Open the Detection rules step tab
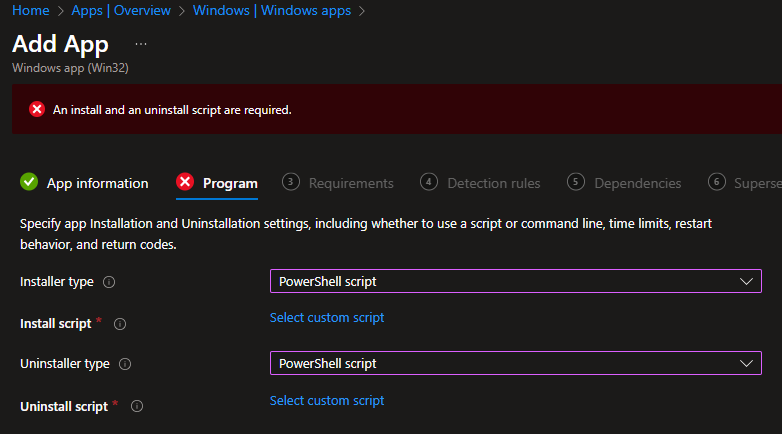The width and height of the screenshot is (782, 434). (493, 183)
